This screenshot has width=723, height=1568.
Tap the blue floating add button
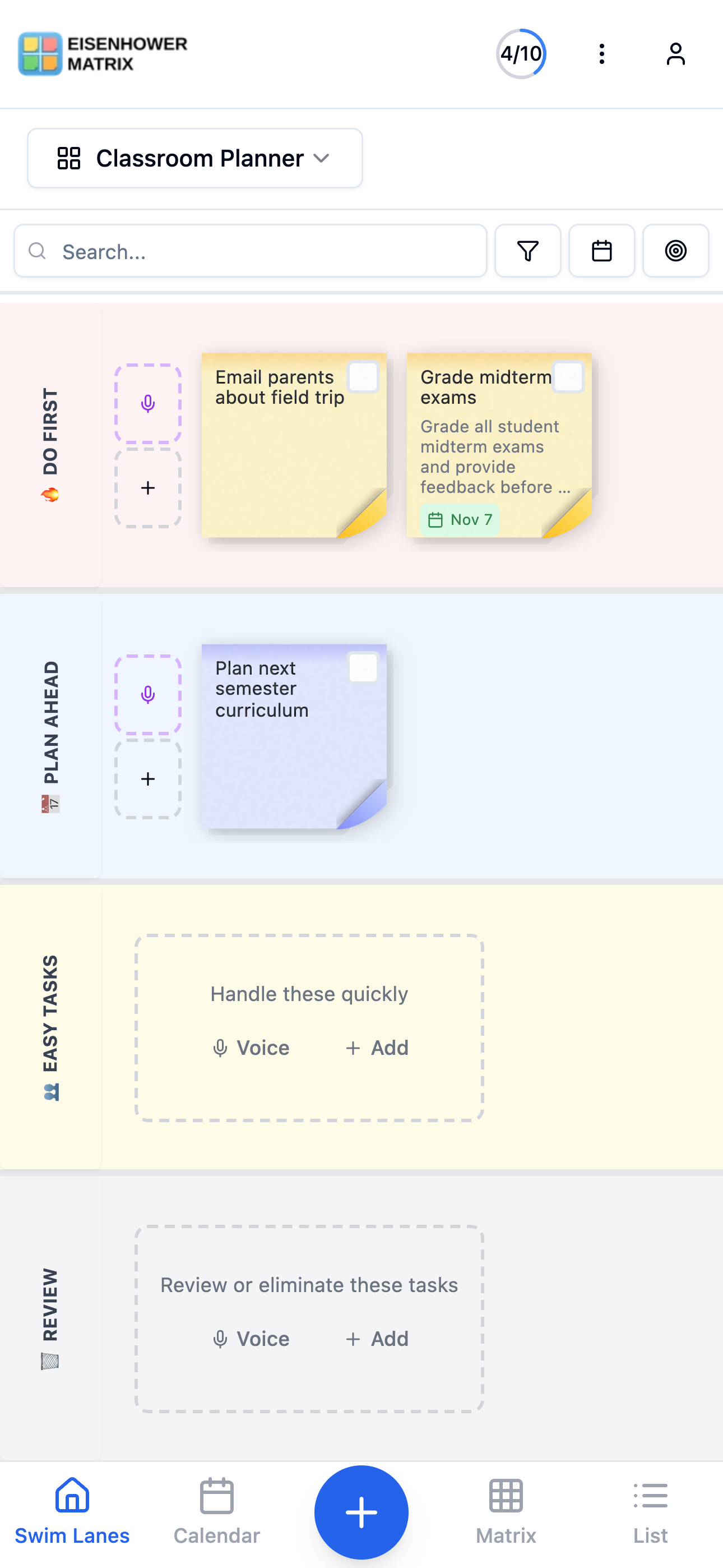361,1512
